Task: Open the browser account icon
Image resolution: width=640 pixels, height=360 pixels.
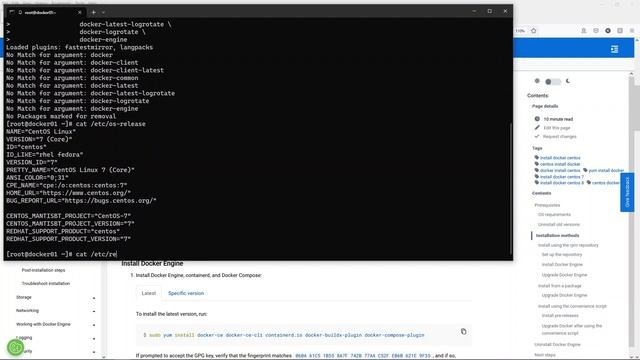Action: (584, 31)
